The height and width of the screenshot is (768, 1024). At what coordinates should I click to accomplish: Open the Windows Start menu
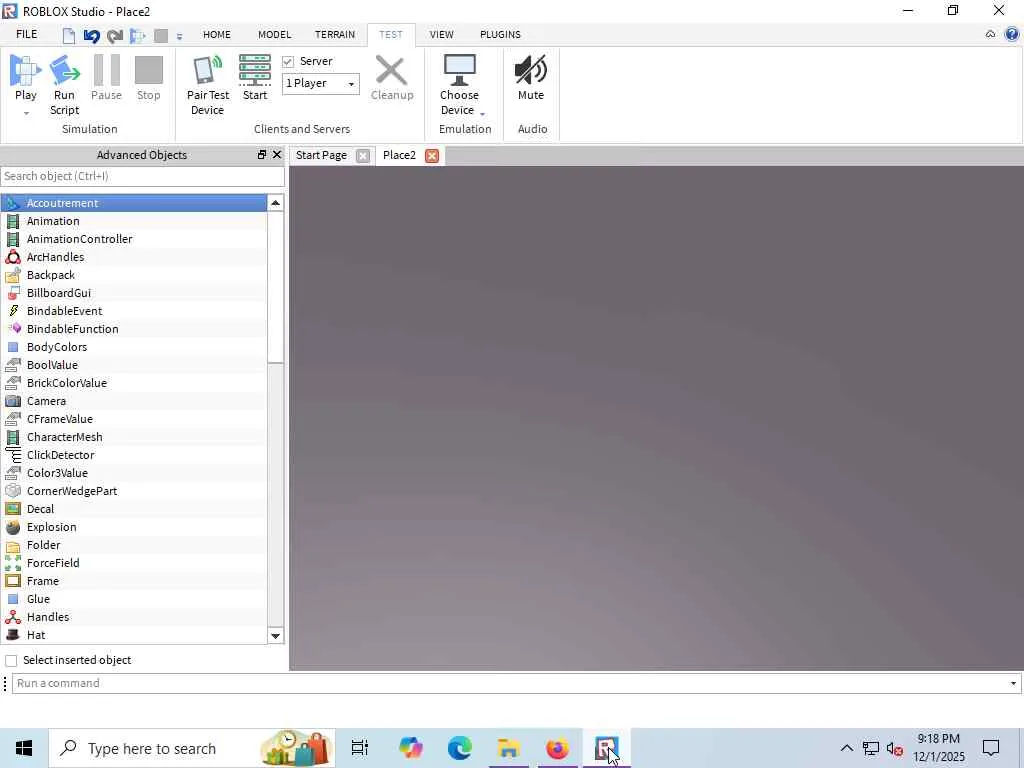click(x=24, y=748)
